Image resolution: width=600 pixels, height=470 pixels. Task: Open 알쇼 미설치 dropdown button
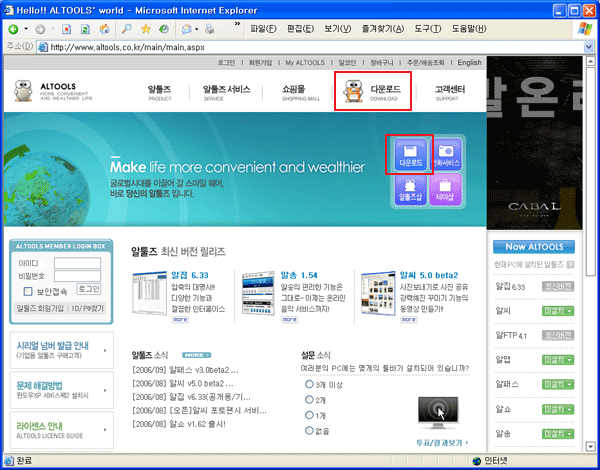[x=558, y=409]
